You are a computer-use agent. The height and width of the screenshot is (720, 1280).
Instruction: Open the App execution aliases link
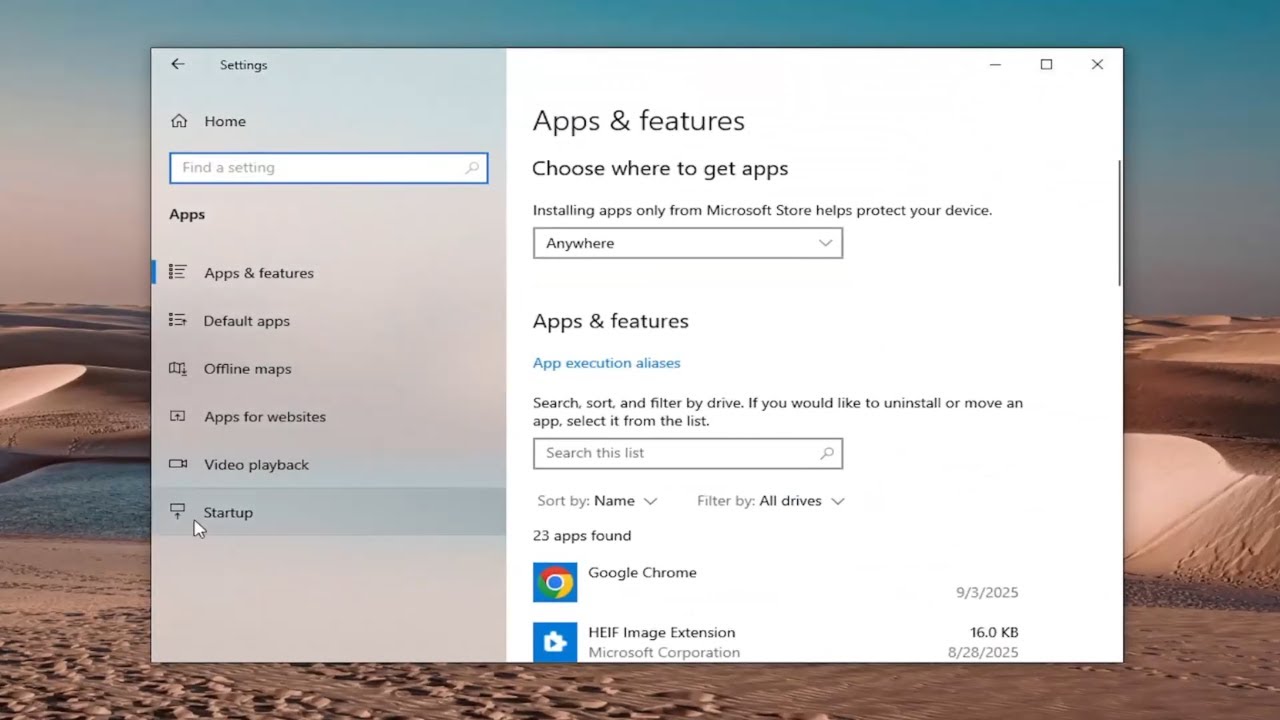(x=606, y=363)
